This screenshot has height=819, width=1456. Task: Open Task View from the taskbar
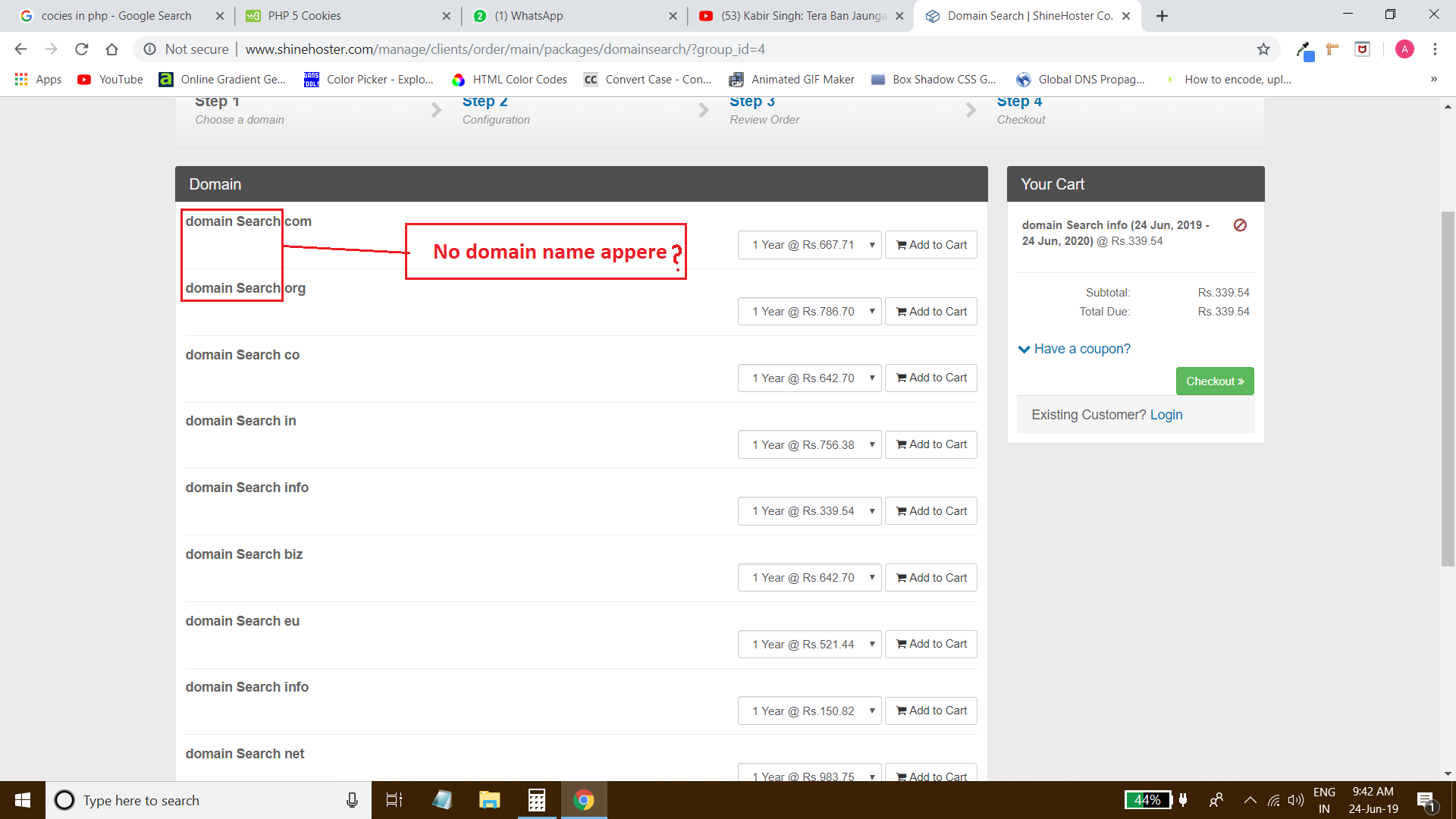point(394,800)
